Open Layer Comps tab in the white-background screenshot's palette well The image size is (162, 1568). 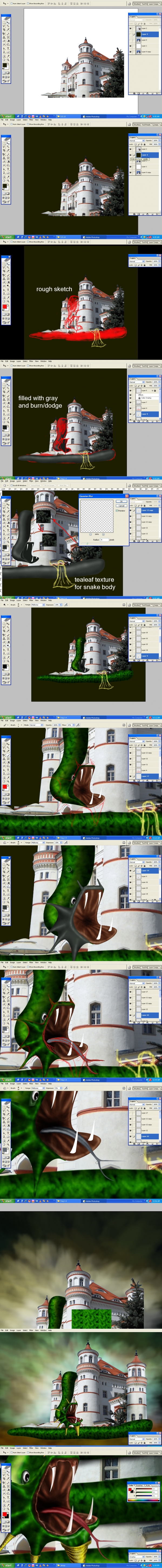tap(153, 4)
